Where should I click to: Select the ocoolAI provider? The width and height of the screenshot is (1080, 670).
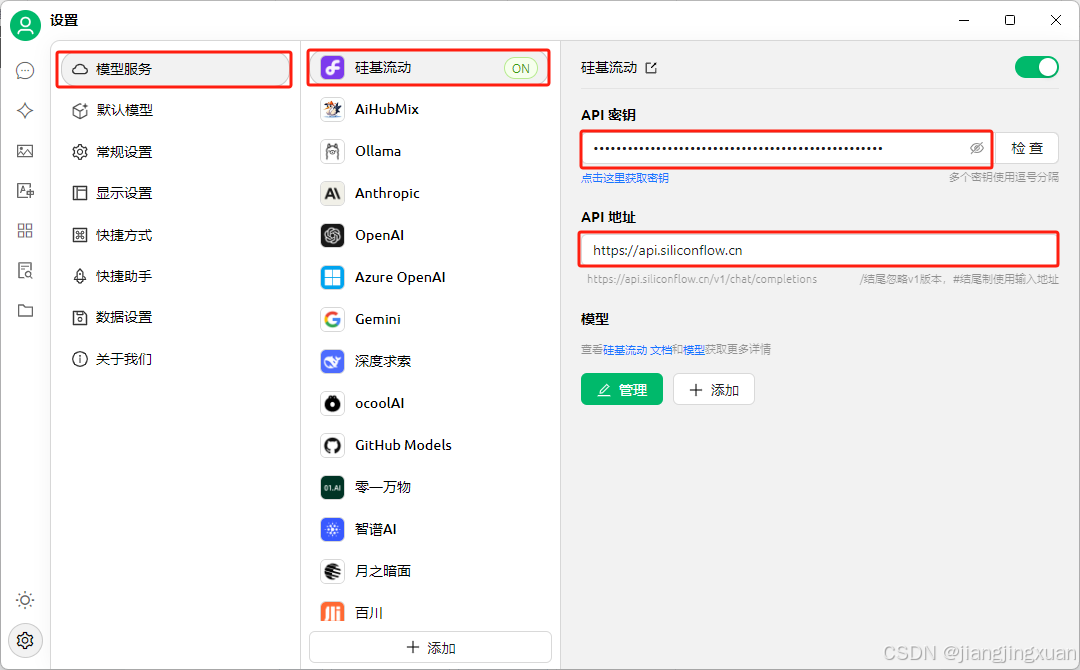(430, 404)
